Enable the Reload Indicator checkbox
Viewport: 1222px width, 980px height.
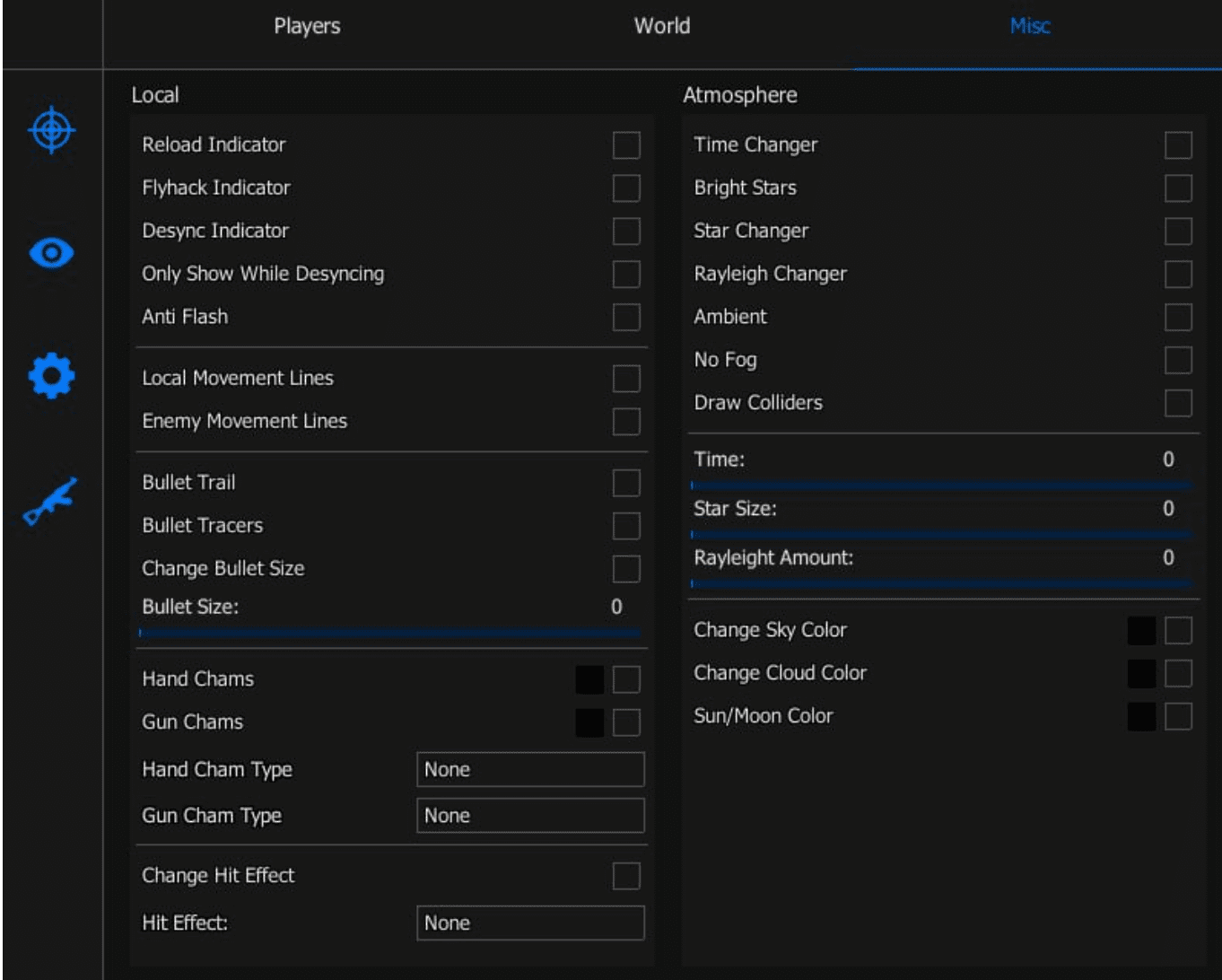[626, 145]
